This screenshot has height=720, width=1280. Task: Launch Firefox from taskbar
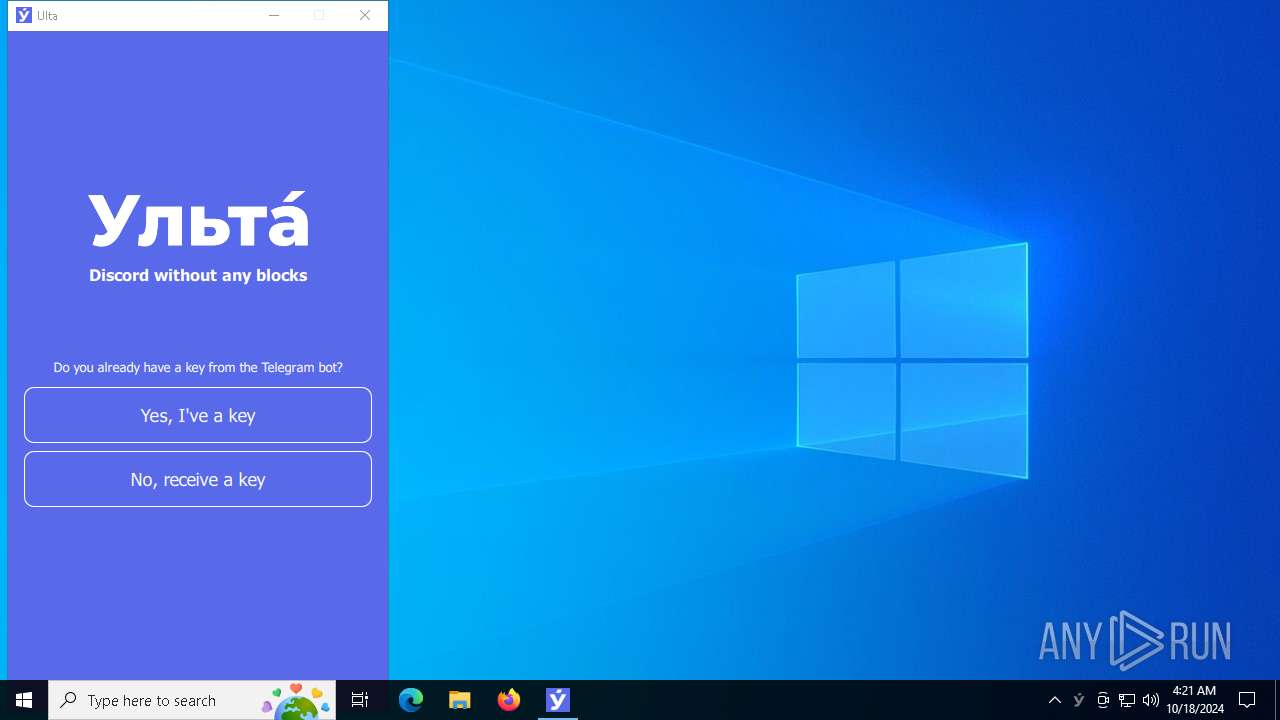click(509, 700)
